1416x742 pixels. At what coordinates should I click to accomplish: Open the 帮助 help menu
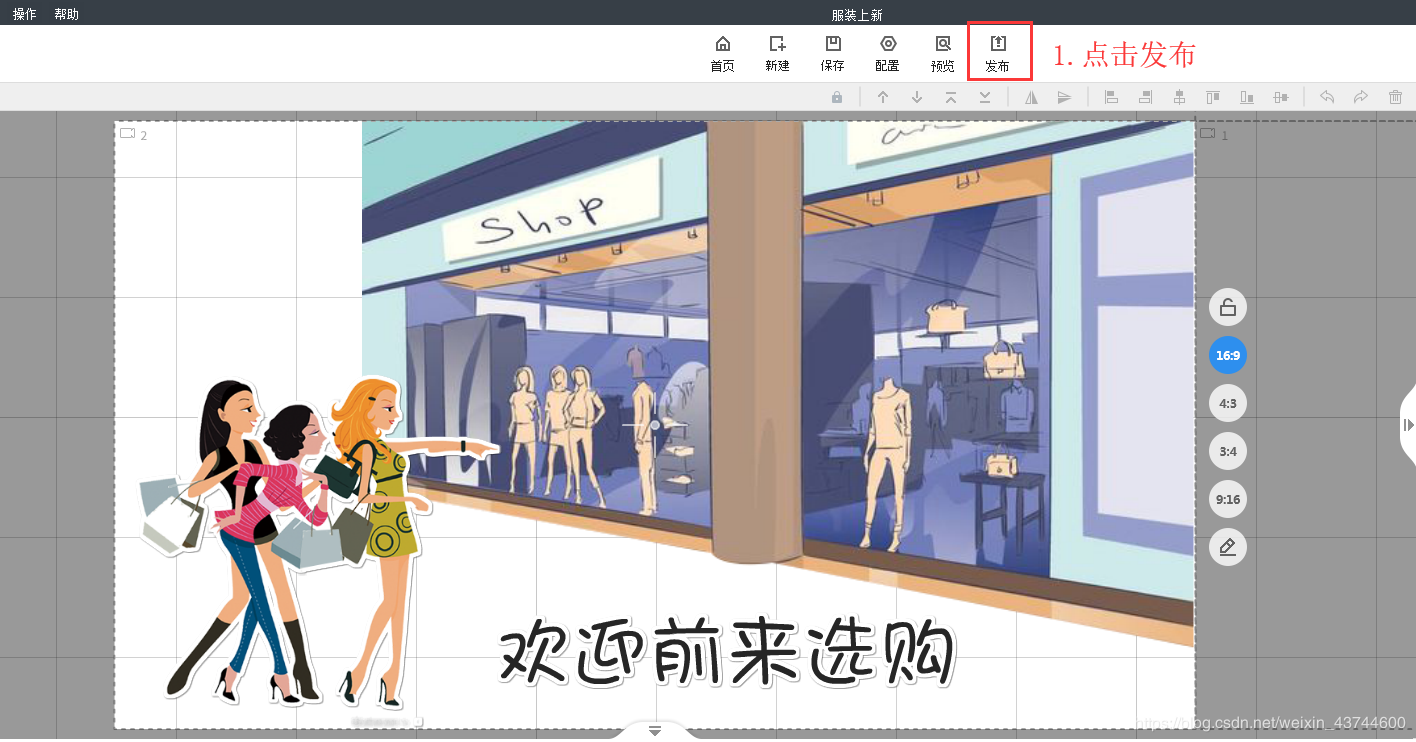click(x=66, y=14)
